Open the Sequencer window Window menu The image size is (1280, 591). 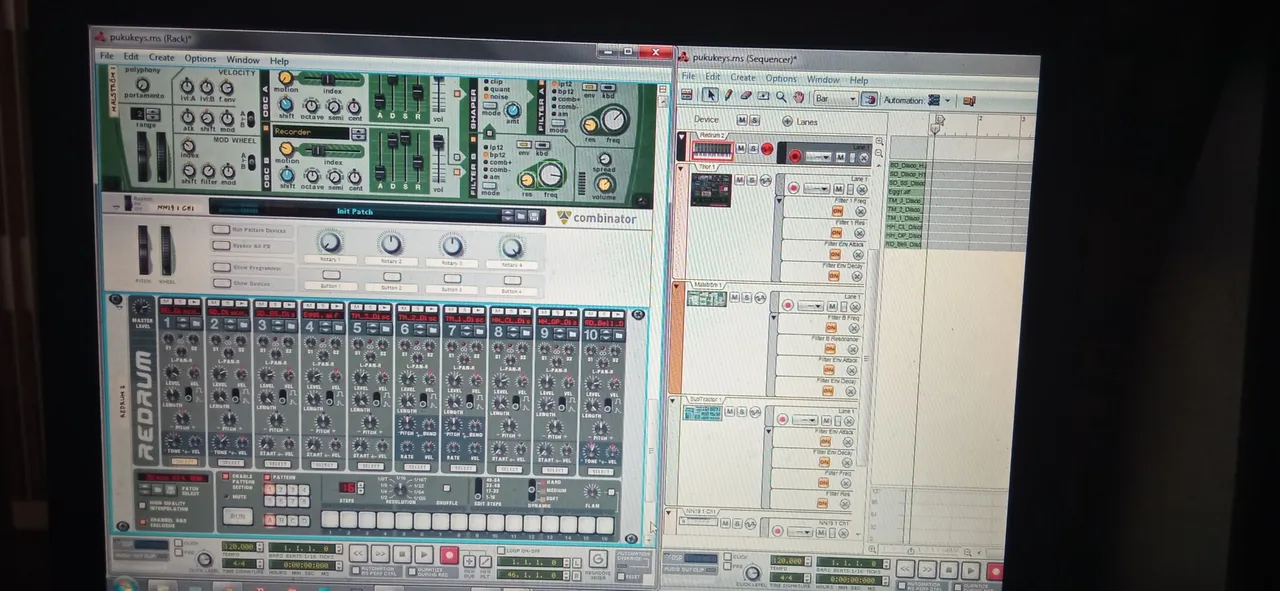click(823, 80)
